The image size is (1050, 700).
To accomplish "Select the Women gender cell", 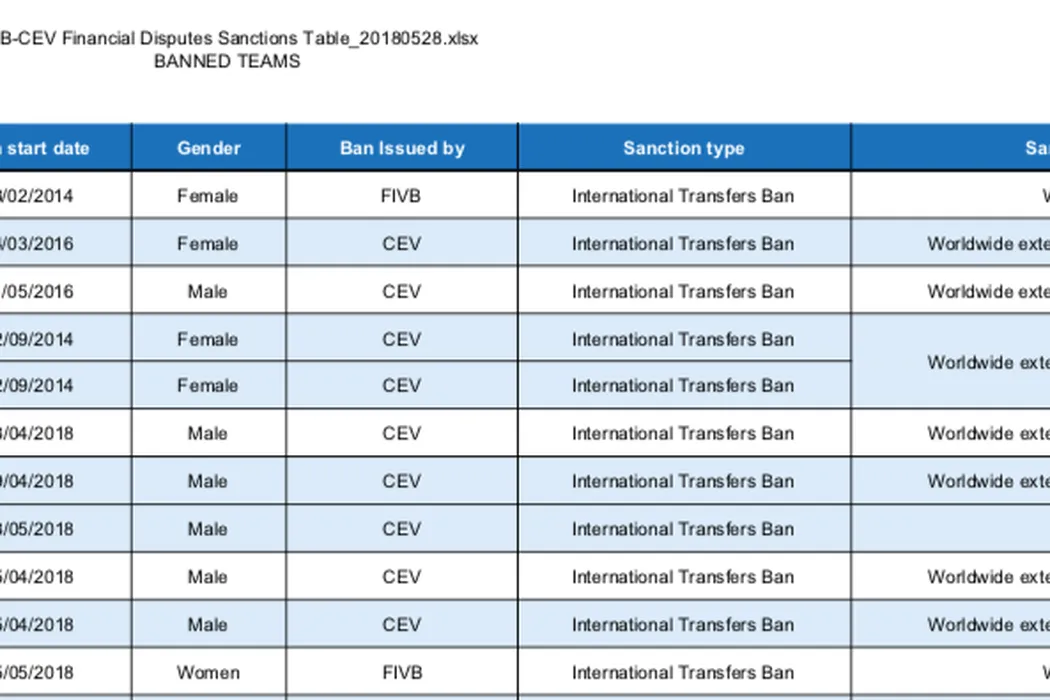I will click(208, 672).
